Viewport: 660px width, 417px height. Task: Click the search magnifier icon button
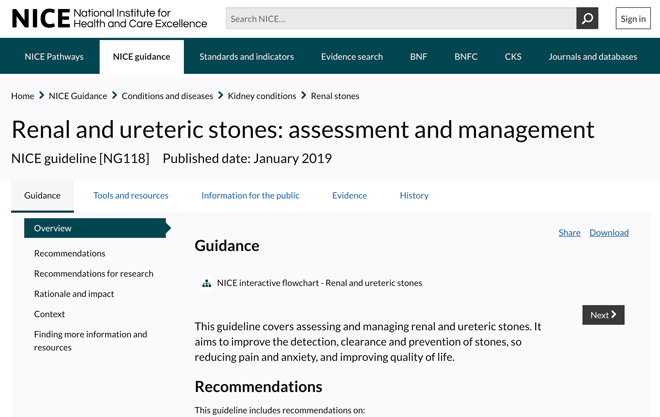587,19
